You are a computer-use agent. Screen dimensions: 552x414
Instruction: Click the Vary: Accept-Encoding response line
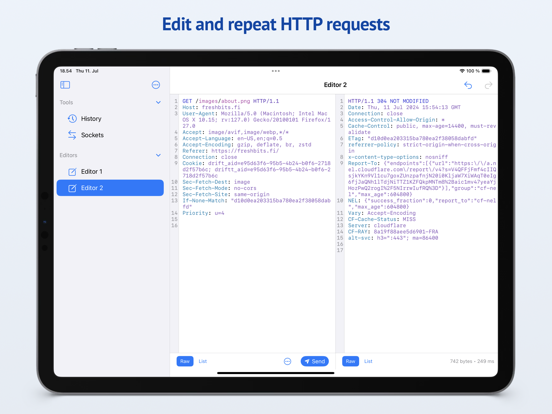pyautogui.click(x=382, y=213)
